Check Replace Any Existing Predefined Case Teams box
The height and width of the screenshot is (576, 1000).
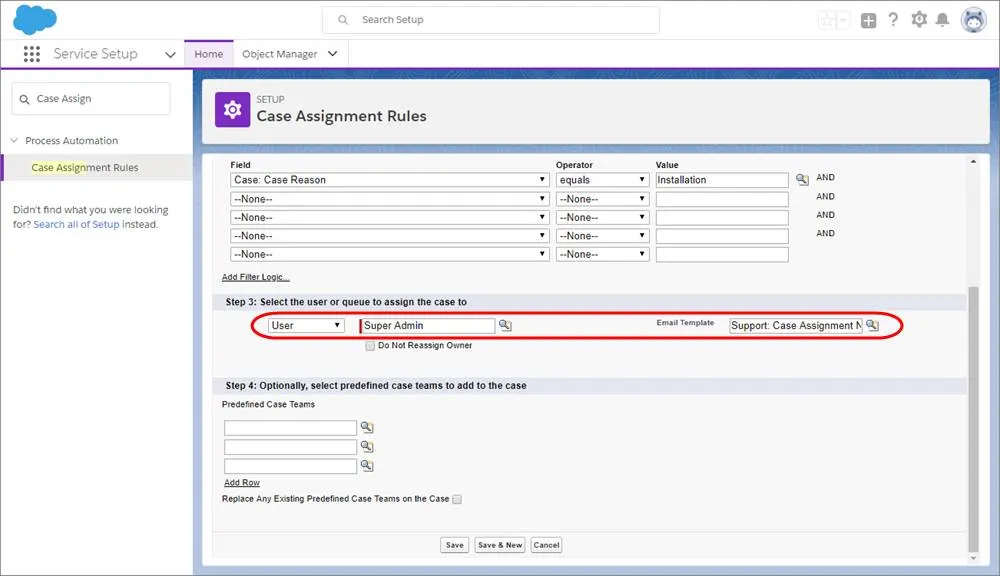457,499
